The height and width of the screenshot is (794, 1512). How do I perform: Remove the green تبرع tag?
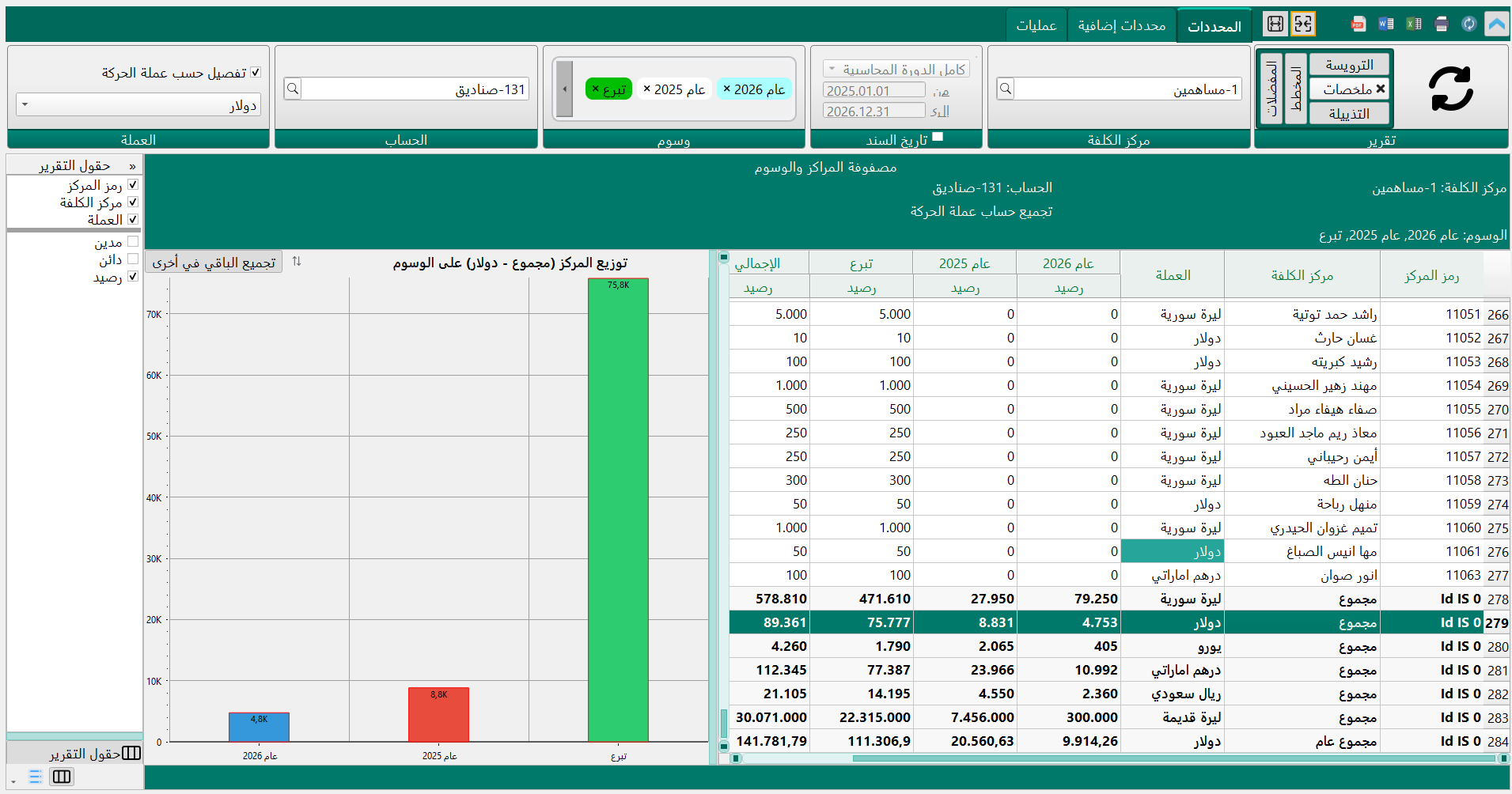pos(596,89)
